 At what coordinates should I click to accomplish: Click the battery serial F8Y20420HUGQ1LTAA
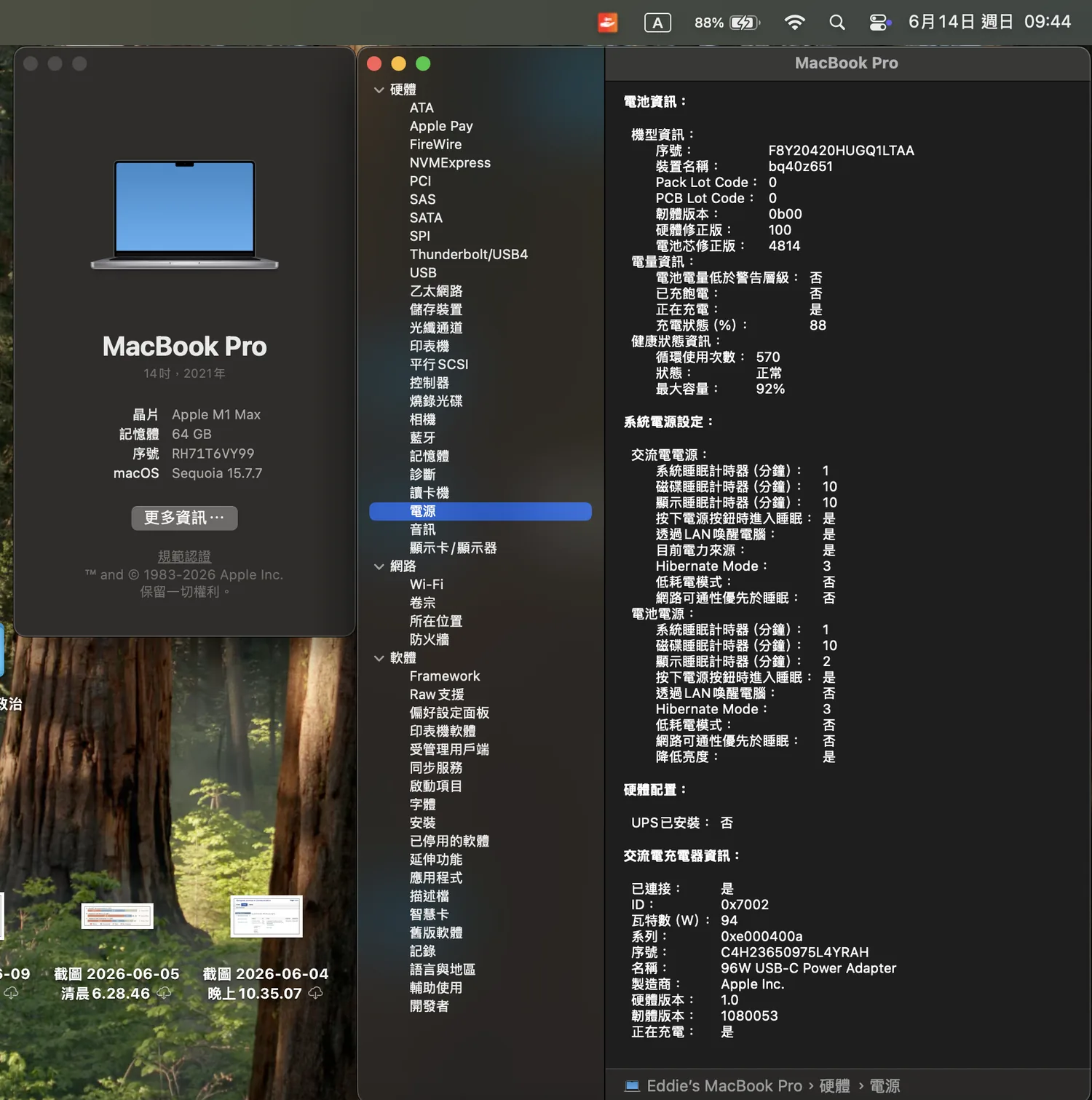pyautogui.click(x=841, y=151)
